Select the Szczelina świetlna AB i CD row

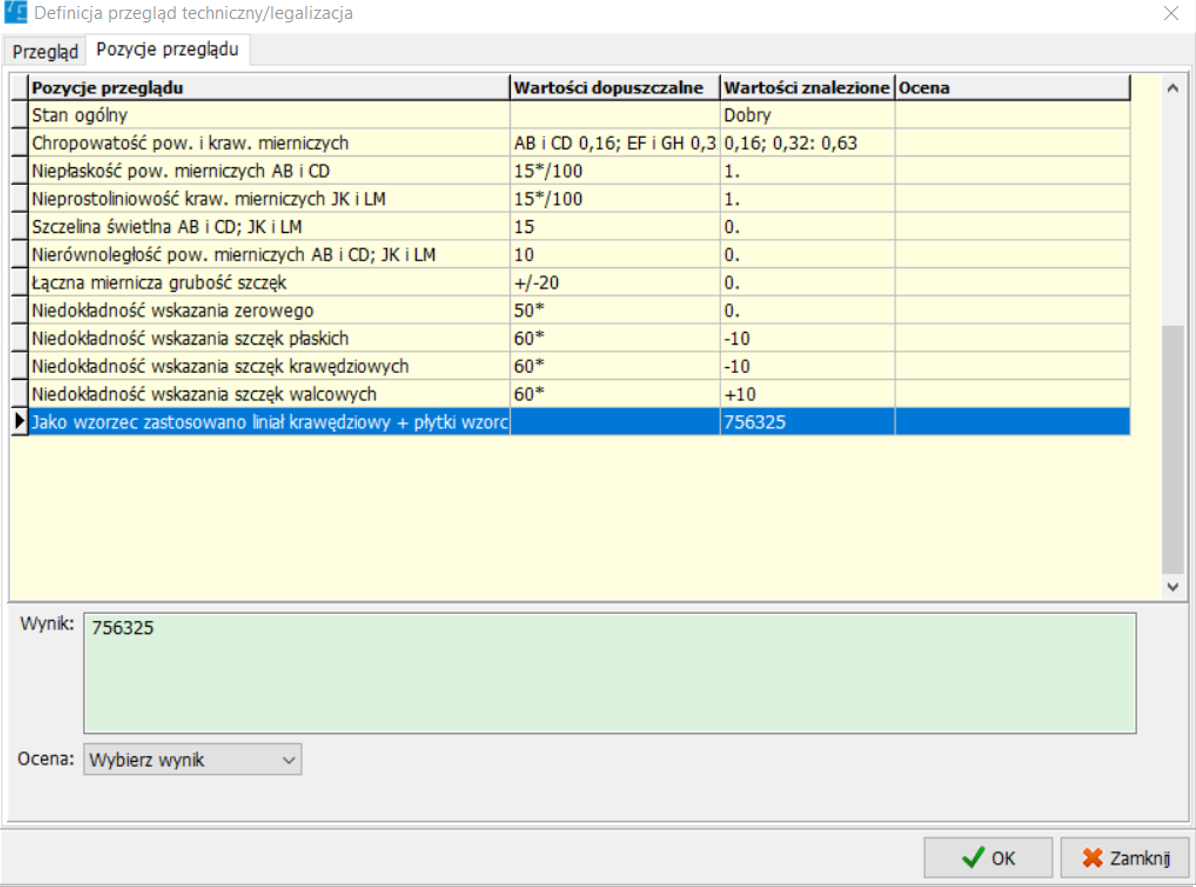pos(268,227)
